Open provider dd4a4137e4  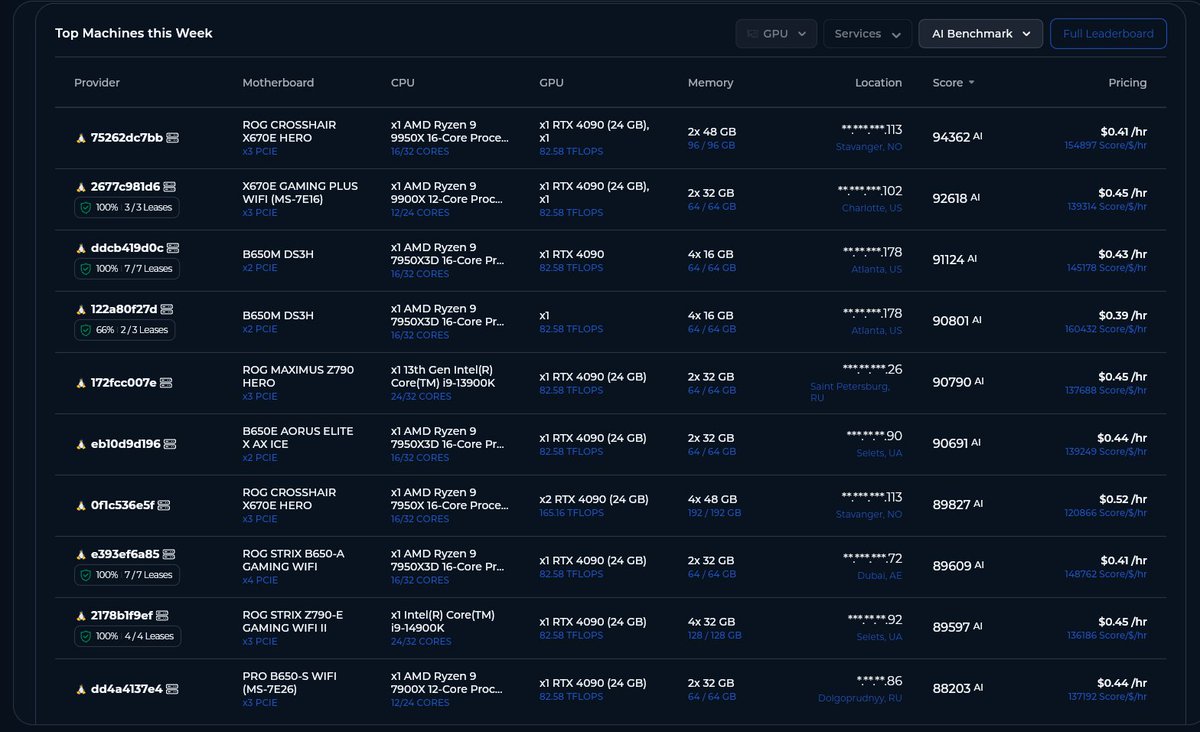[x=126, y=689]
